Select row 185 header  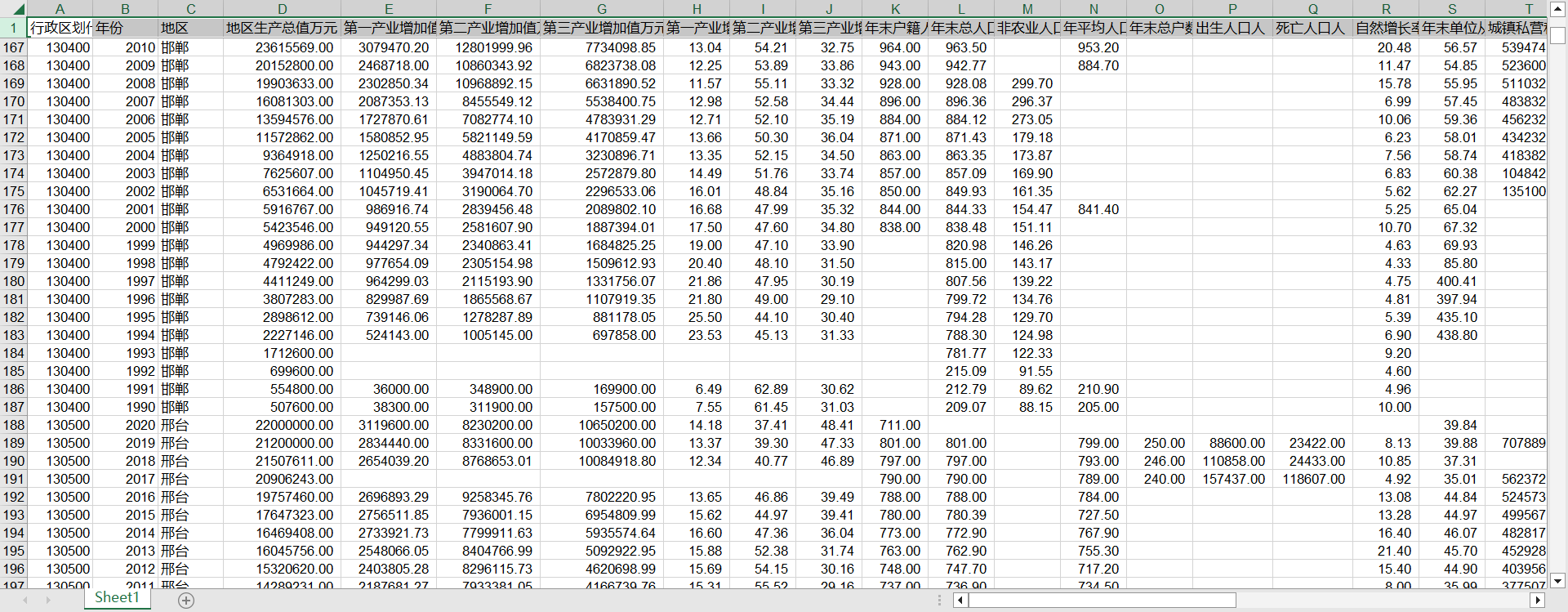pos(14,371)
